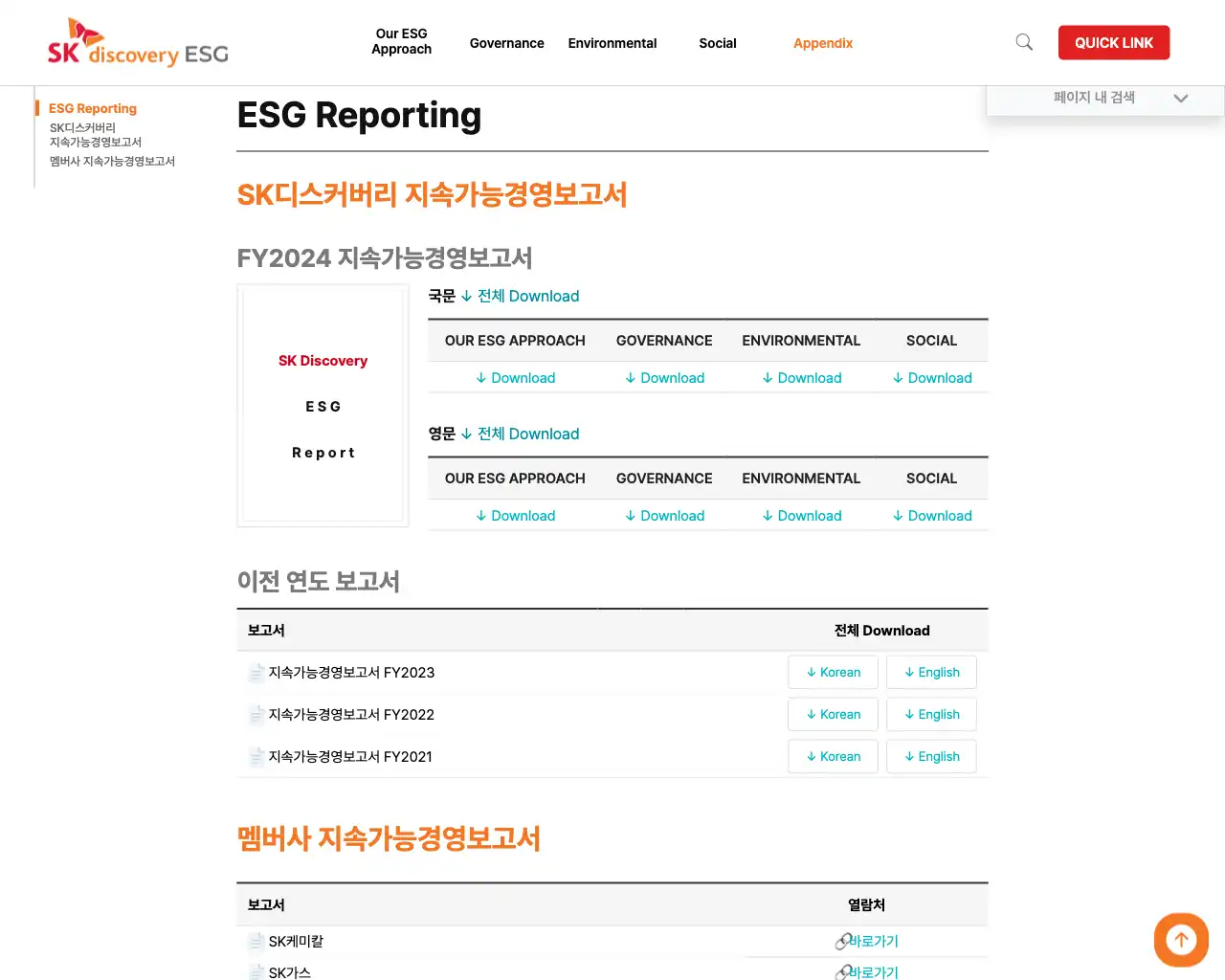This screenshot has height=980, width=1225.
Task: Open the 바로가기 link for SK케미칼
Action: click(874, 942)
